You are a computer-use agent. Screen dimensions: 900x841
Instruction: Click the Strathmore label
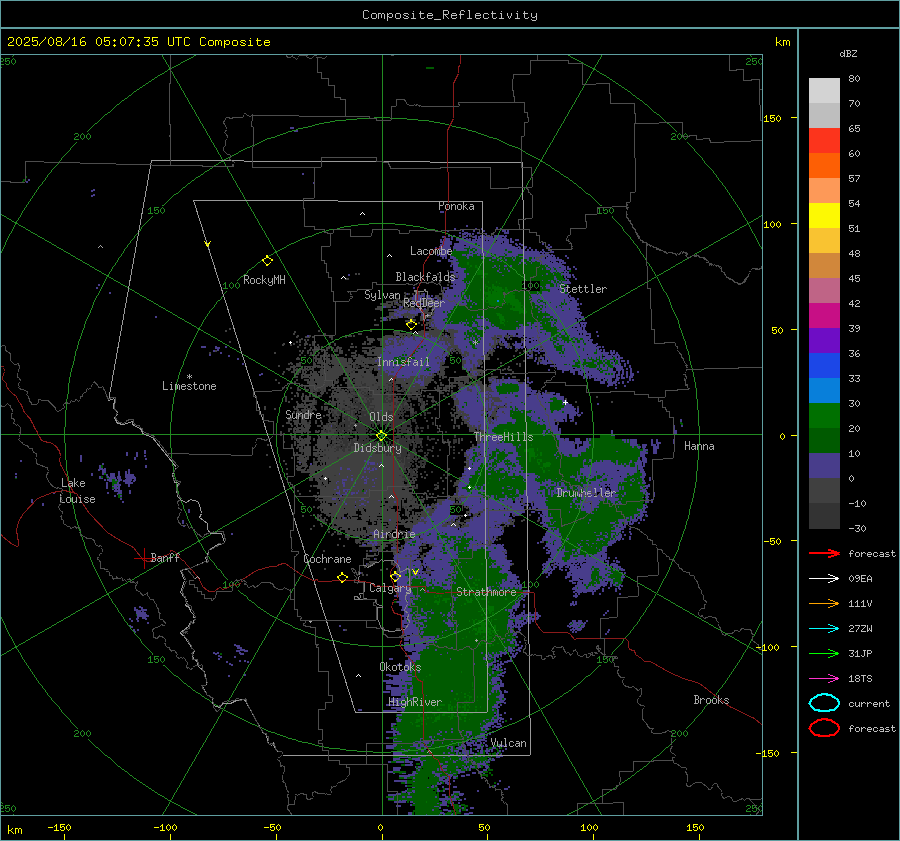486,592
